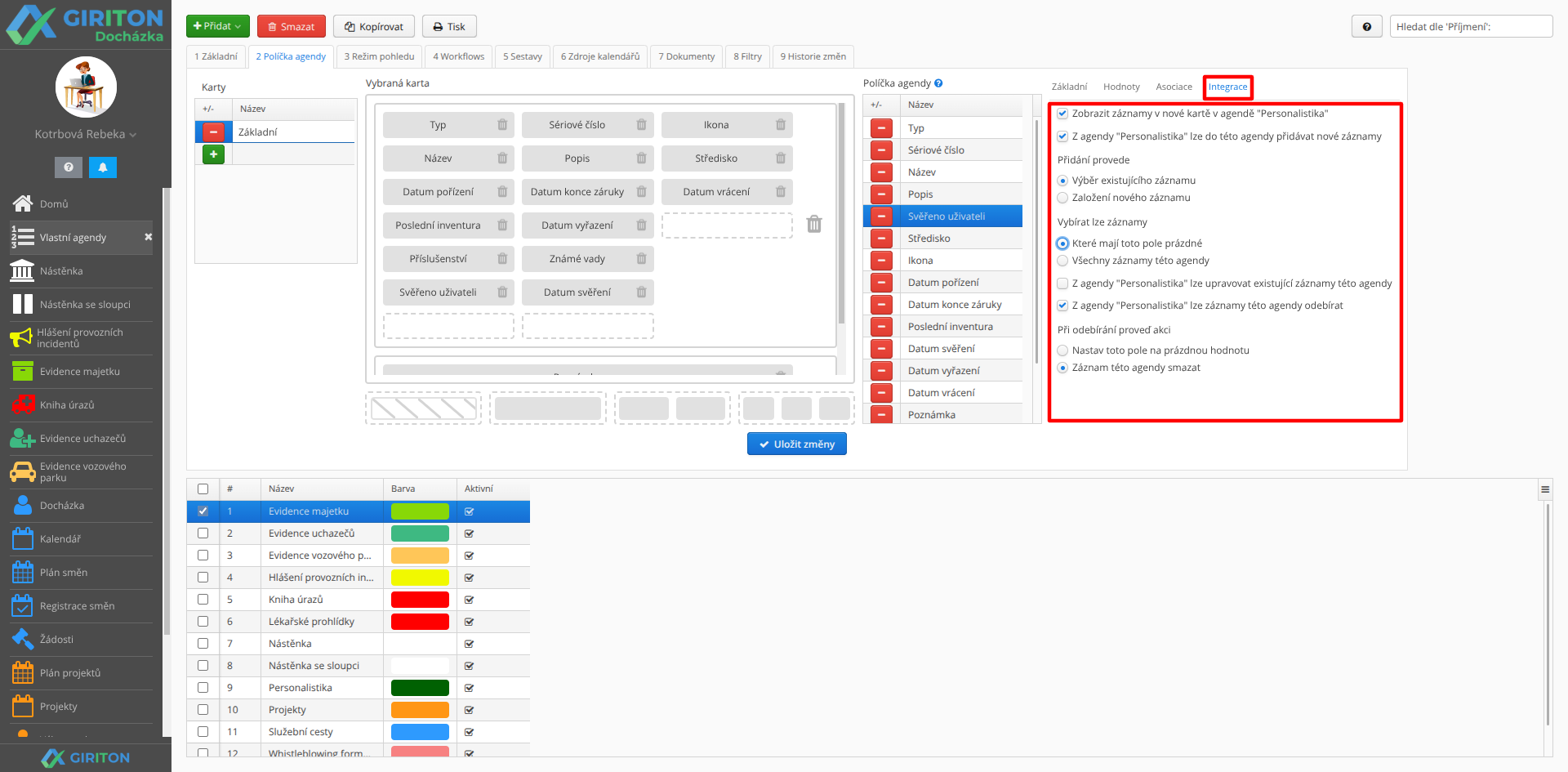Viewport: 1568px width, 772px height.
Task: Click the top-right help question button
Action: 1366,26
